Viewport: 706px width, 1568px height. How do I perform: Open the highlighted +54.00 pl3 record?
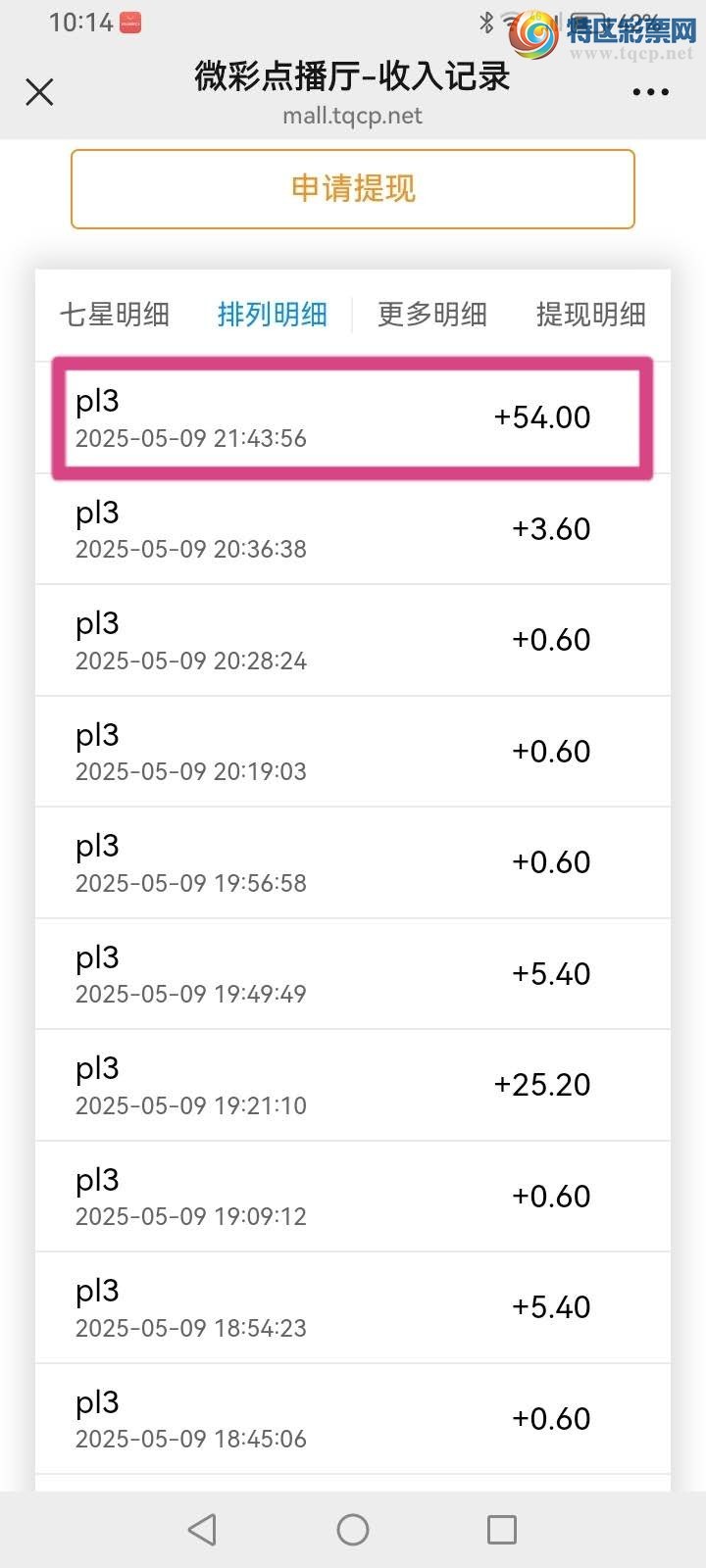click(353, 417)
